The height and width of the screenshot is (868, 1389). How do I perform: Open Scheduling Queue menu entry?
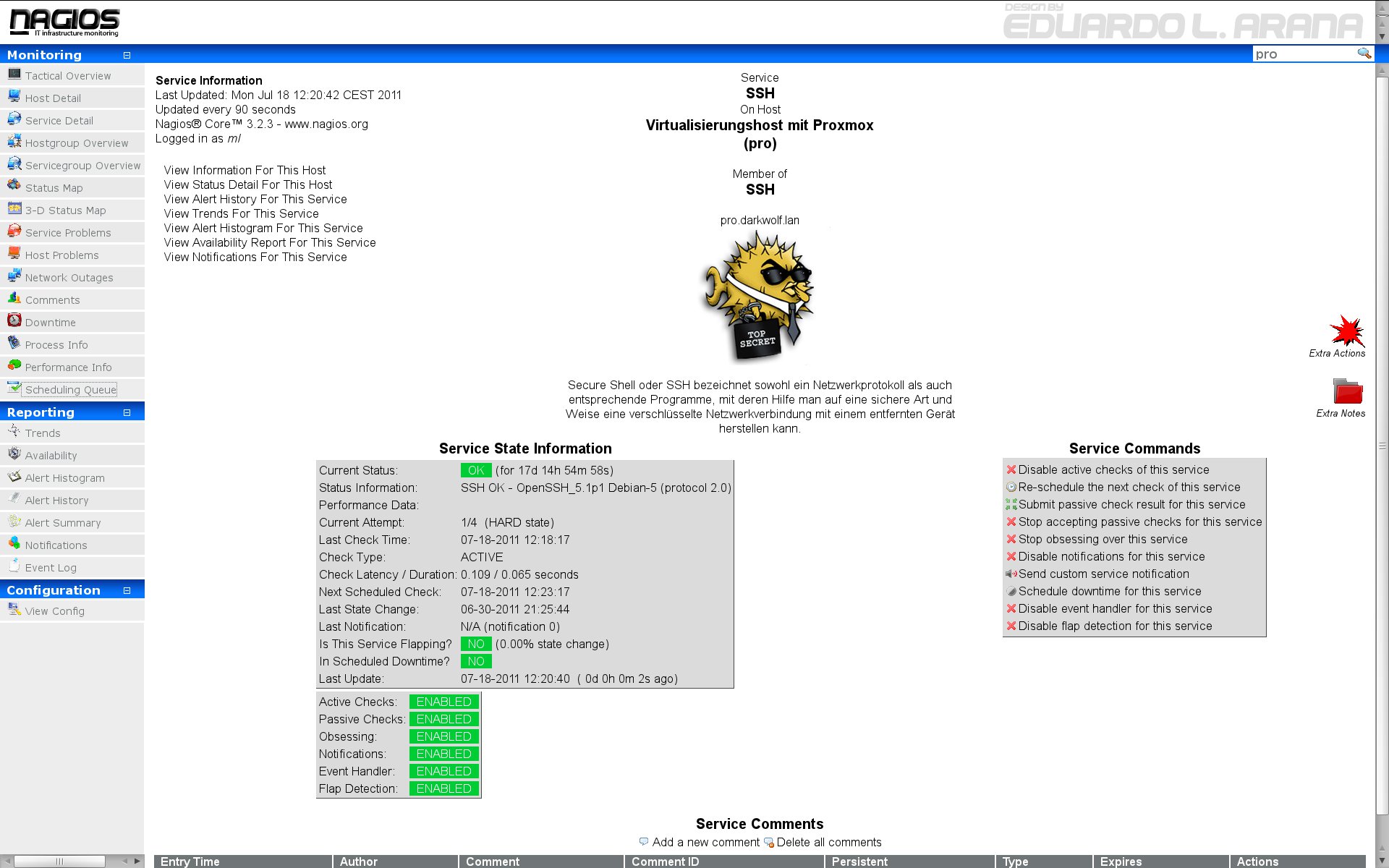click(71, 390)
